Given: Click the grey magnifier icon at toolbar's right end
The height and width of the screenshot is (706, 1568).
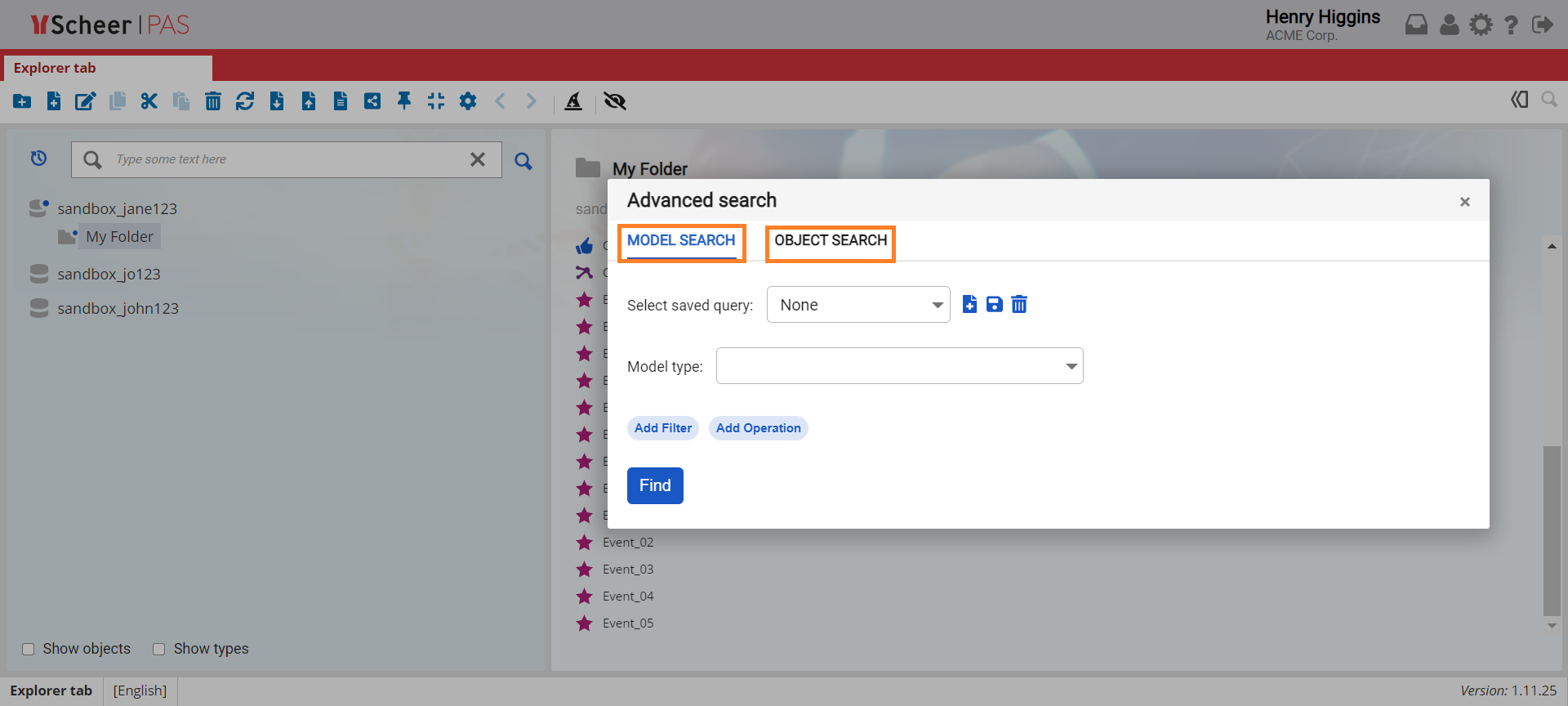Looking at the screenshot, I should tap(1549, 100).
